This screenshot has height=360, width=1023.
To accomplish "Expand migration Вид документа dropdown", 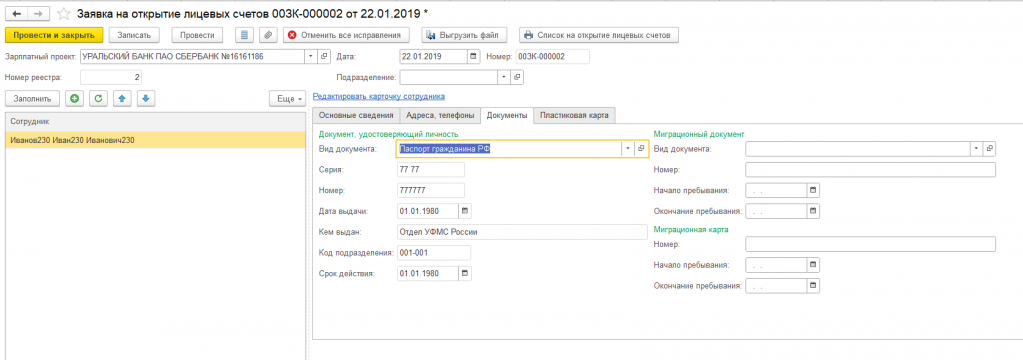I will pos(977,149).
